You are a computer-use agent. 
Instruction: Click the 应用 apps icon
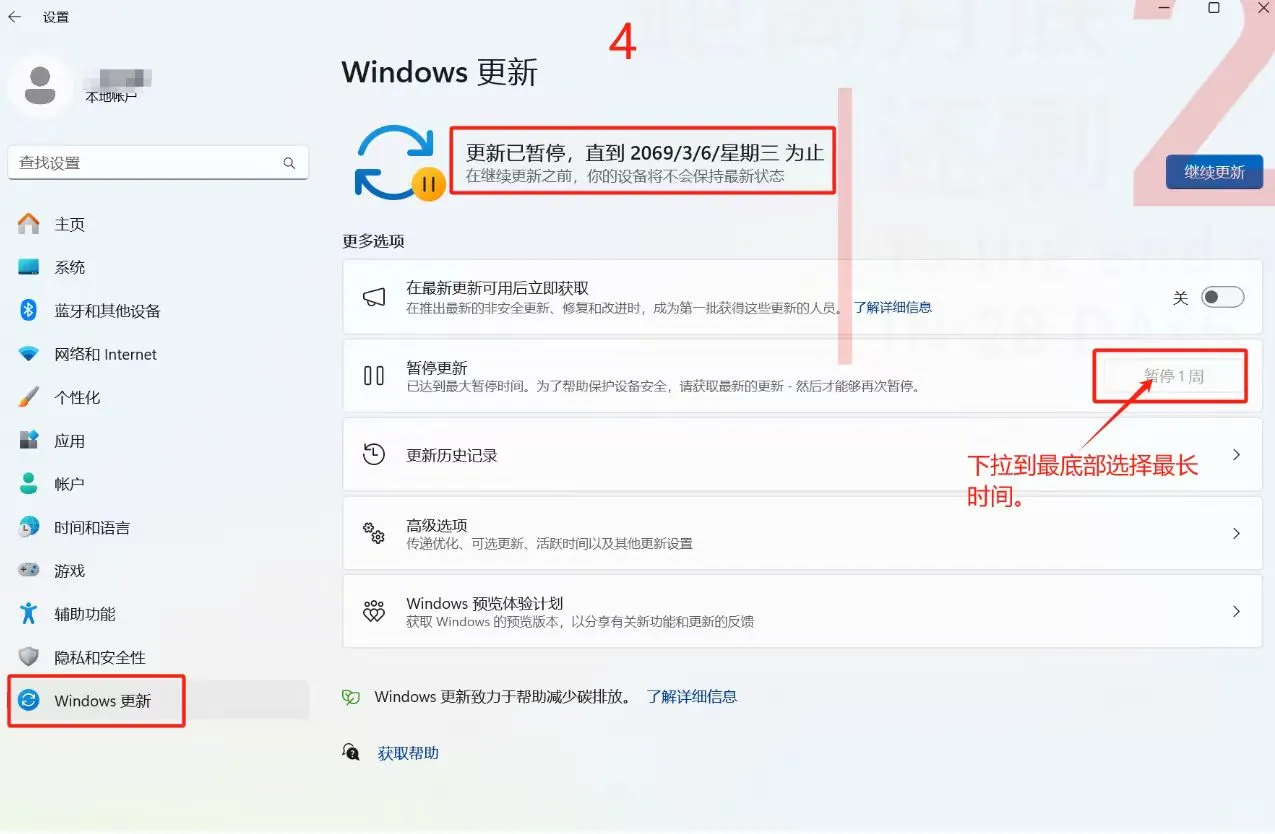(x=29, y=440)
